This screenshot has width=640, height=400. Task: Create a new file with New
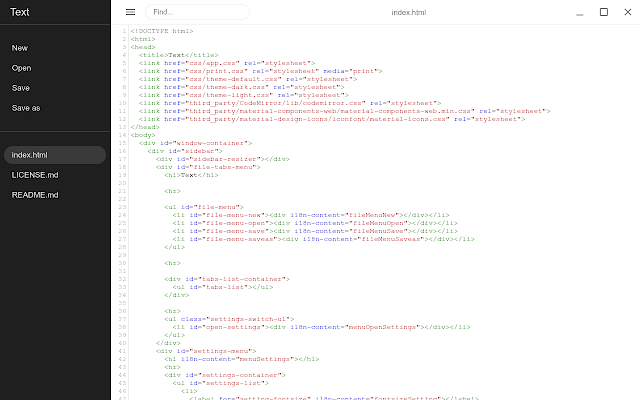point(20,48)
